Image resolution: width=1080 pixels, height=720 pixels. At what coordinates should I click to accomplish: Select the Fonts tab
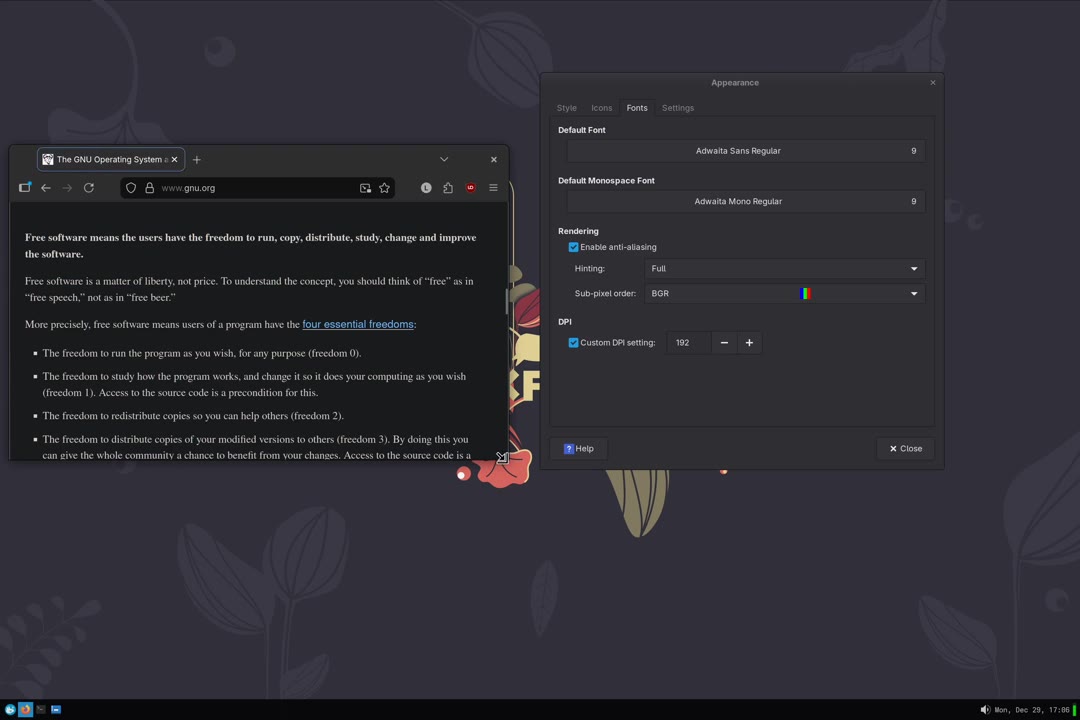[637, 108]
